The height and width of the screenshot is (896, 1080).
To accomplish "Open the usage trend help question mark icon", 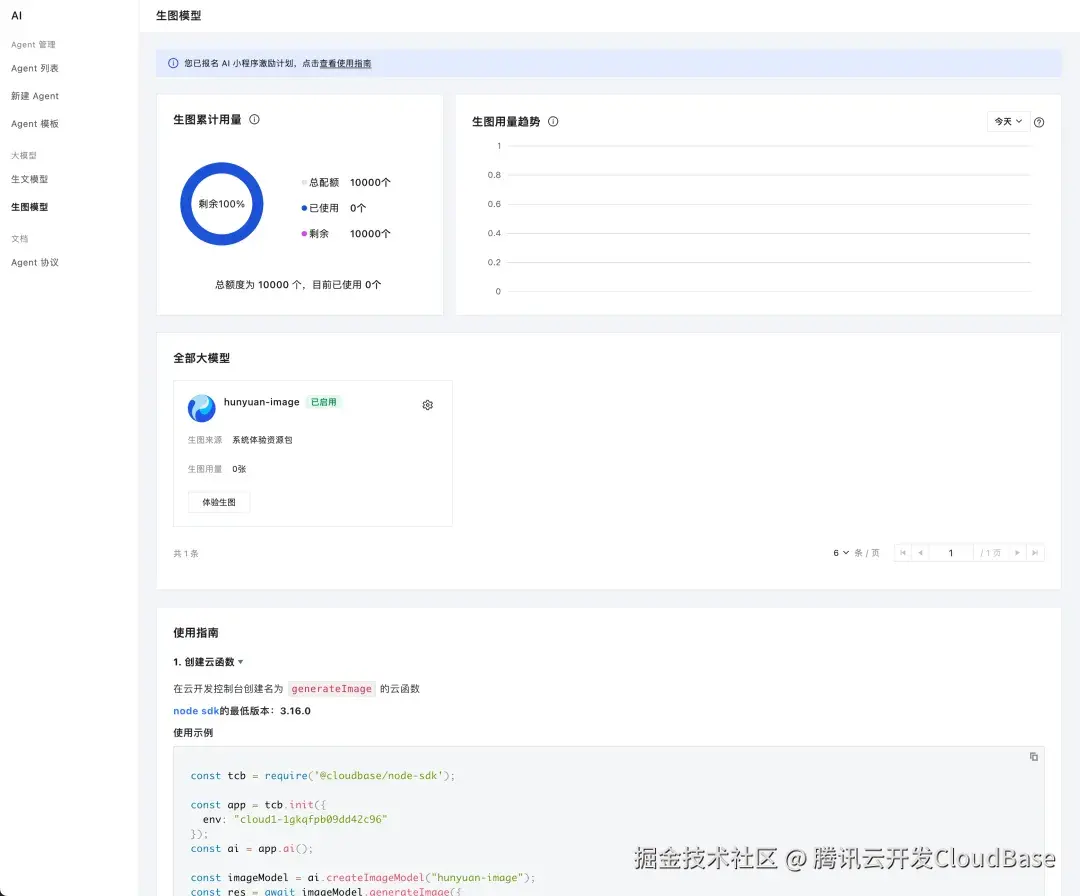I will [1039, 121].
